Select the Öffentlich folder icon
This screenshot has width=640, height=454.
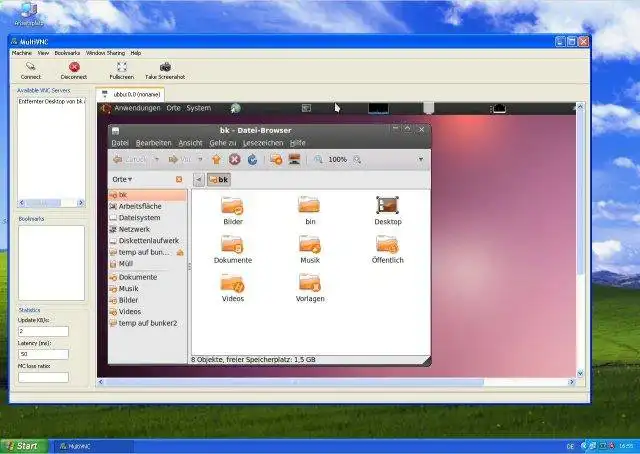click(387, 244)
